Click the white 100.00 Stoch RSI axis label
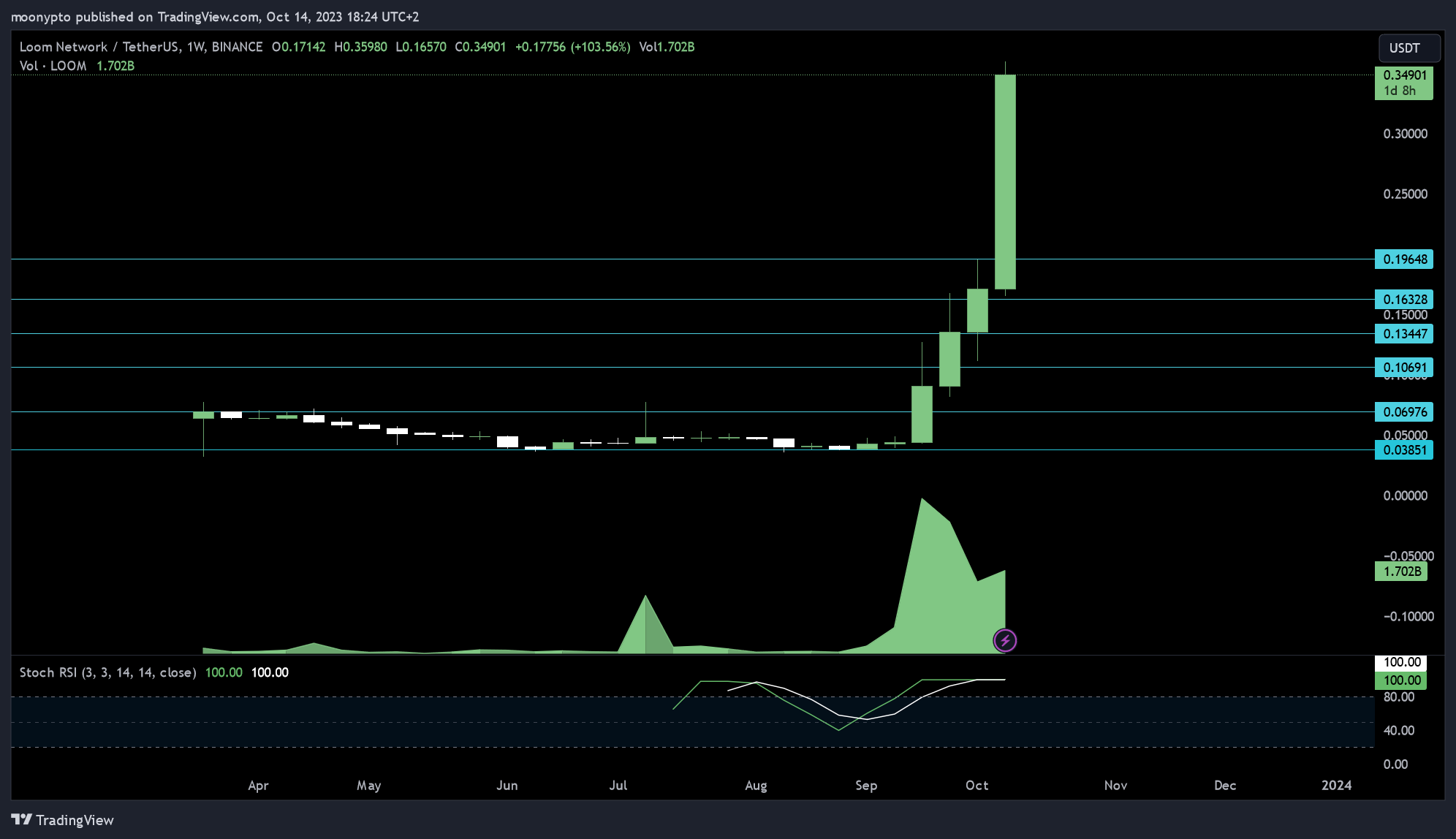The height and width of the screenshot is (839, 1456). 1400,663
